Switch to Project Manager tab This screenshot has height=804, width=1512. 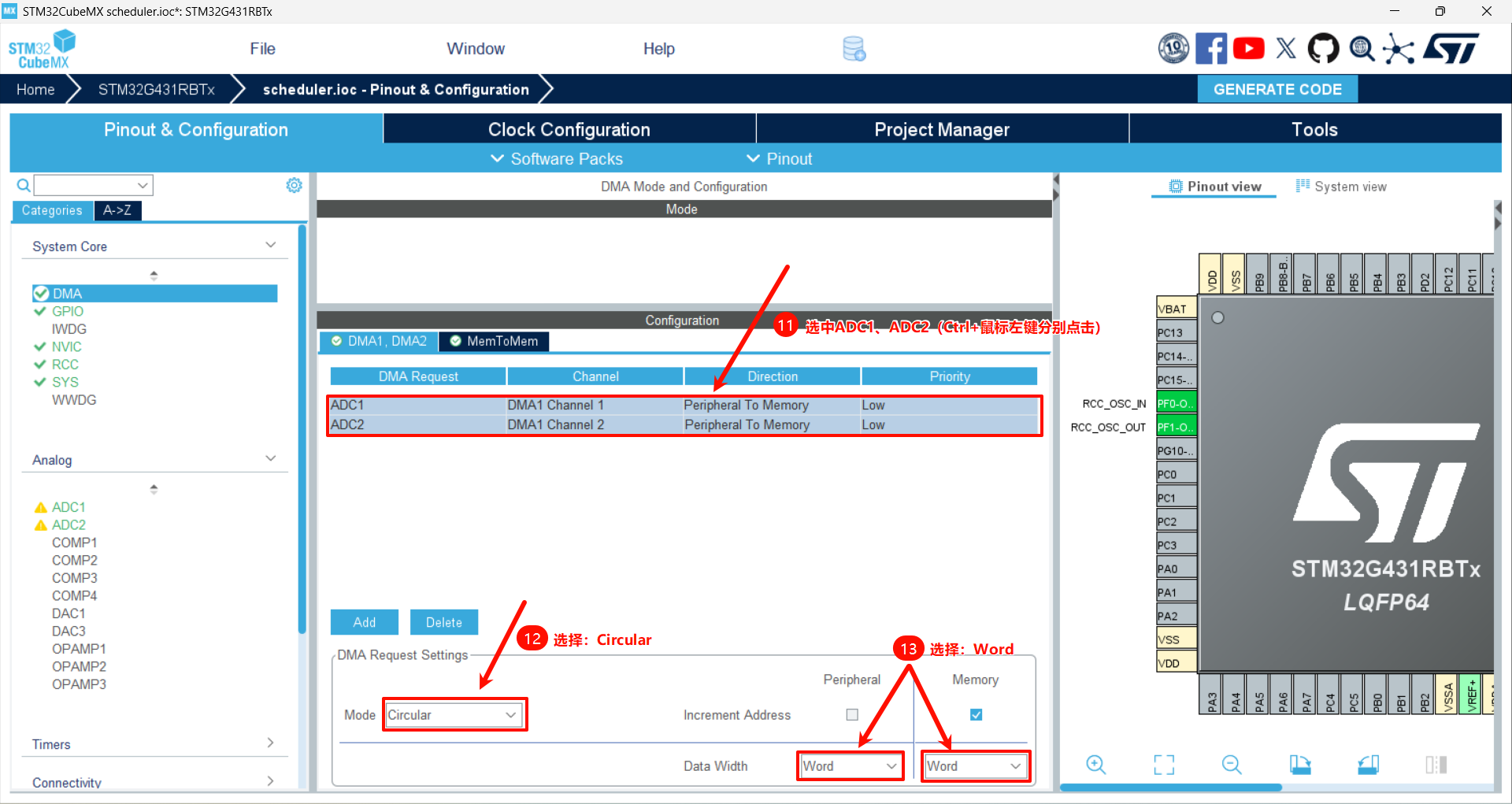[x=942, y=129]
